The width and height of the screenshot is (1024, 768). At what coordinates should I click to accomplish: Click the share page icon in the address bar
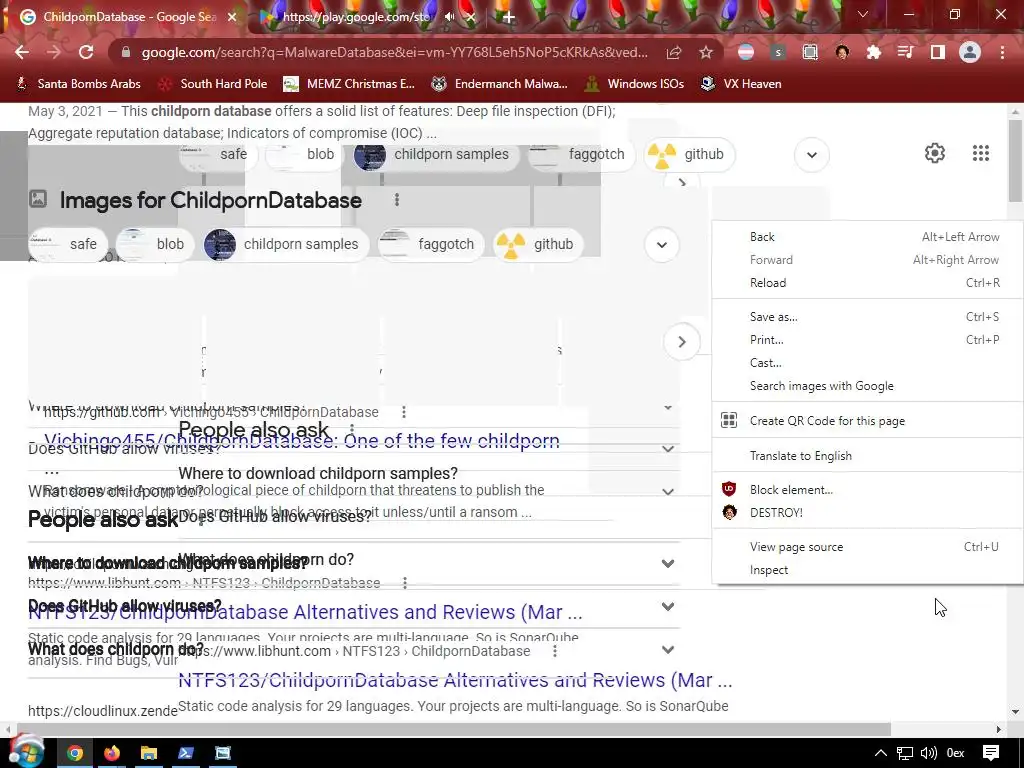pyautogui.click(x=674, y=52)
